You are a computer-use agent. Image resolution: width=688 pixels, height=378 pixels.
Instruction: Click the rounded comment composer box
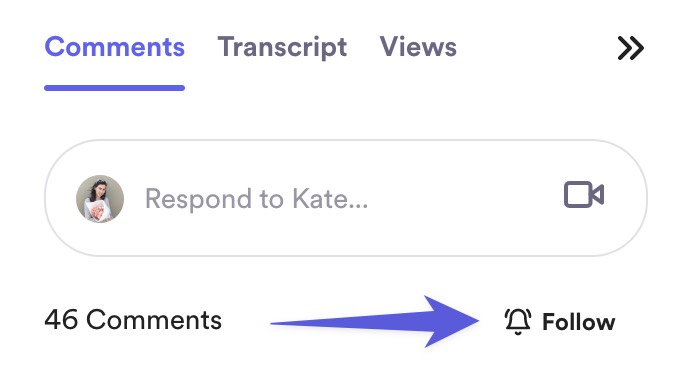pos(346,198)
